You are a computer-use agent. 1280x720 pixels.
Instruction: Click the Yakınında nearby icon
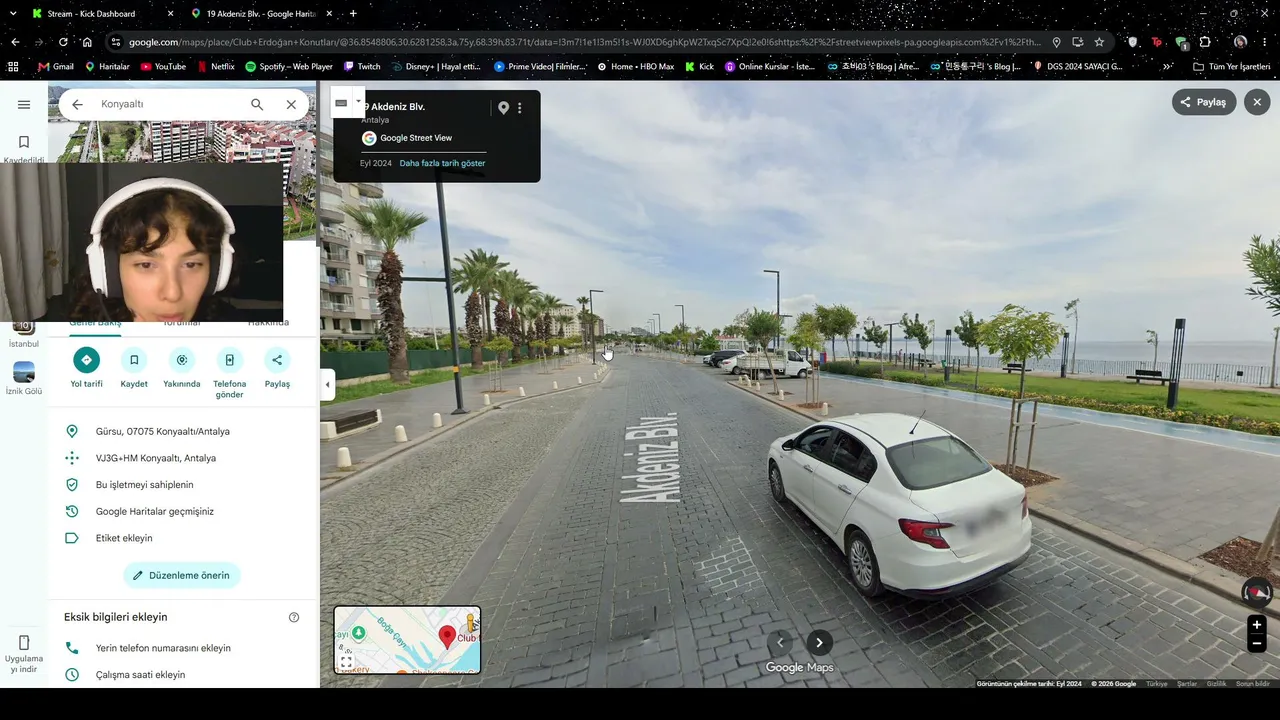[181, 360]
